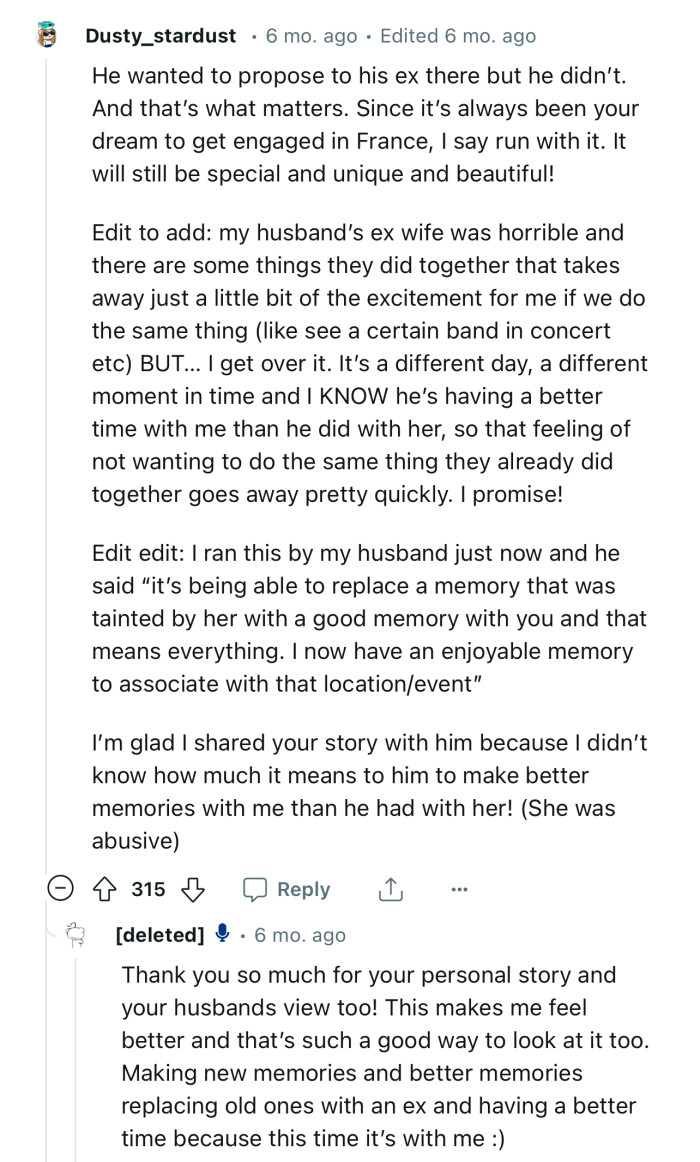Click the minus circle to collapse the comment
Viewport: 700px width, 1162px height.
61,888
